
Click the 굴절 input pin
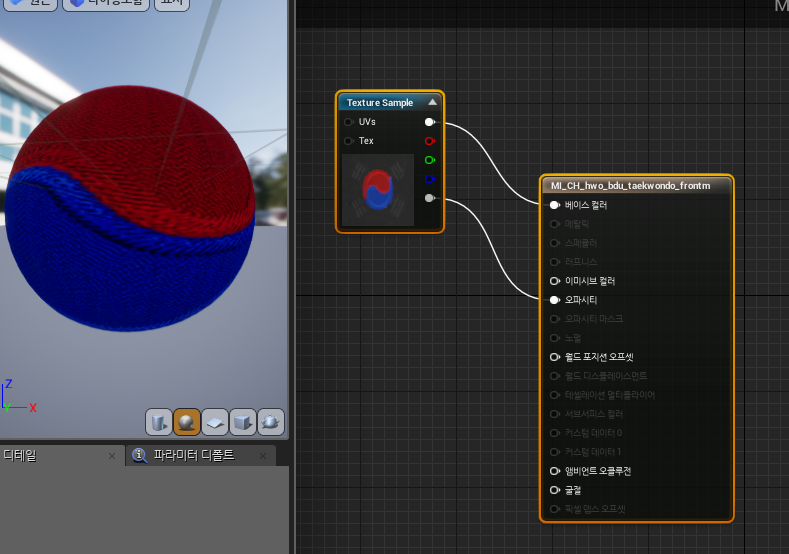(555, 490)
